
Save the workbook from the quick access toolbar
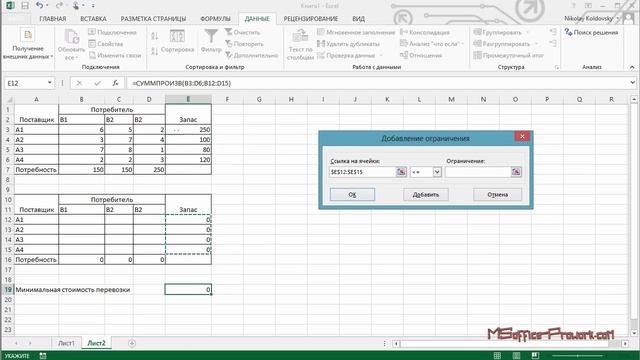[25, 6]
